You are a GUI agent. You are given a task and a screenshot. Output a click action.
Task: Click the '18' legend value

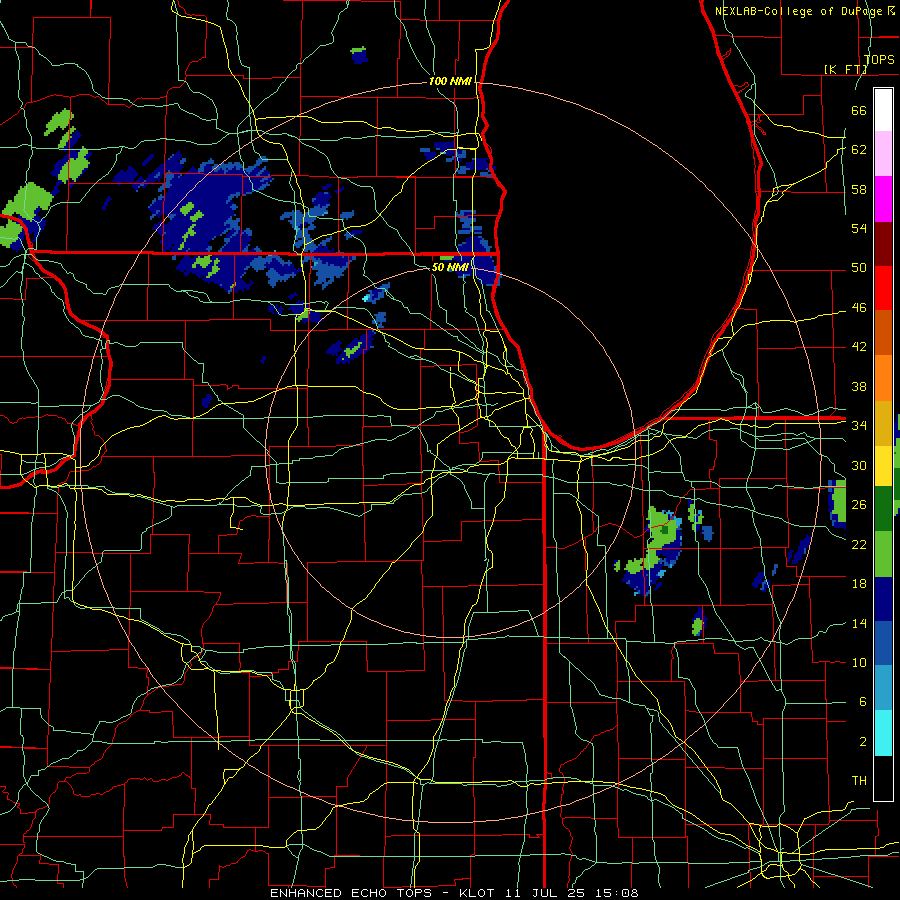point(859,584)
